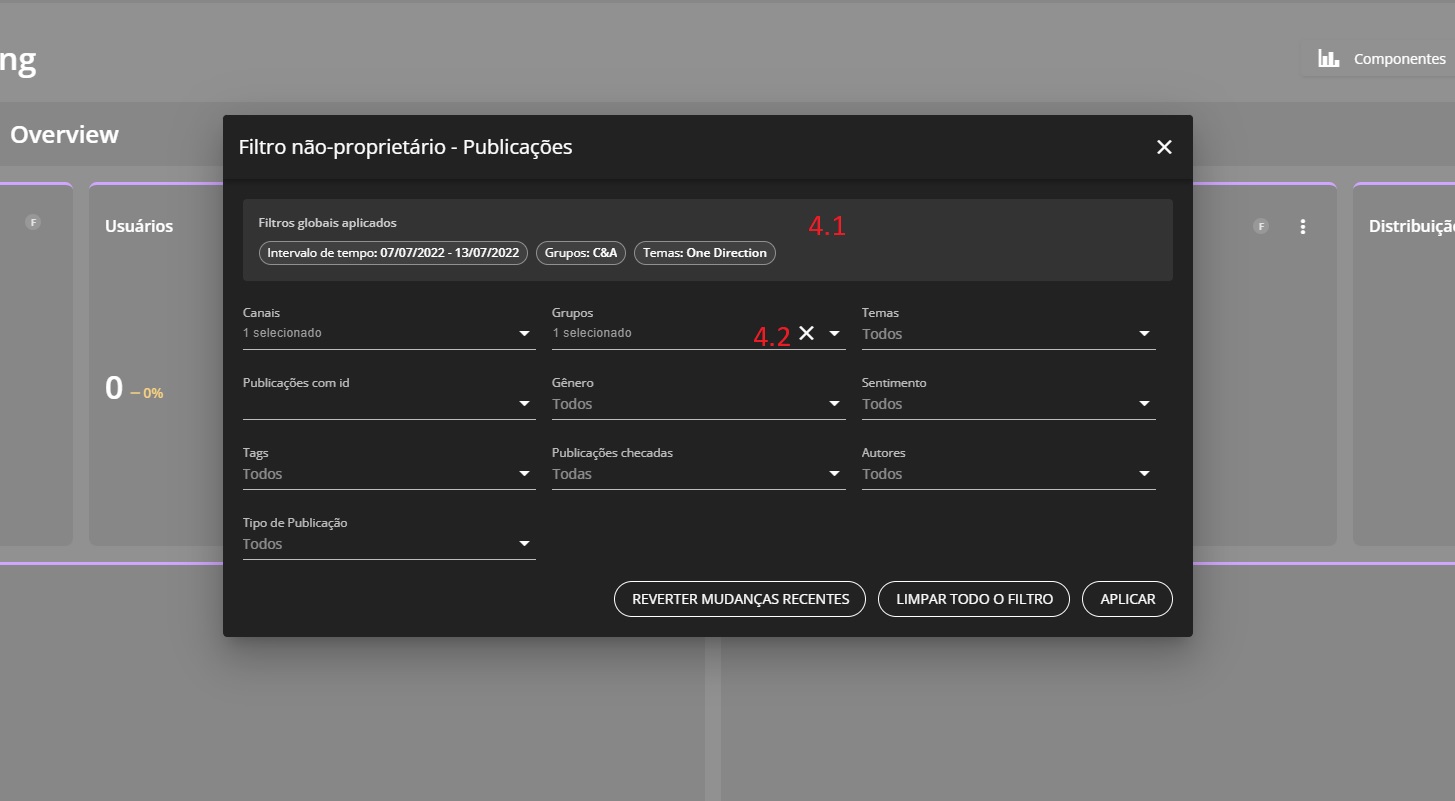Screen dimensions: 1455x801
Task: Click the Componentes bar chart icon
Action: click(x=1328, y=59)
